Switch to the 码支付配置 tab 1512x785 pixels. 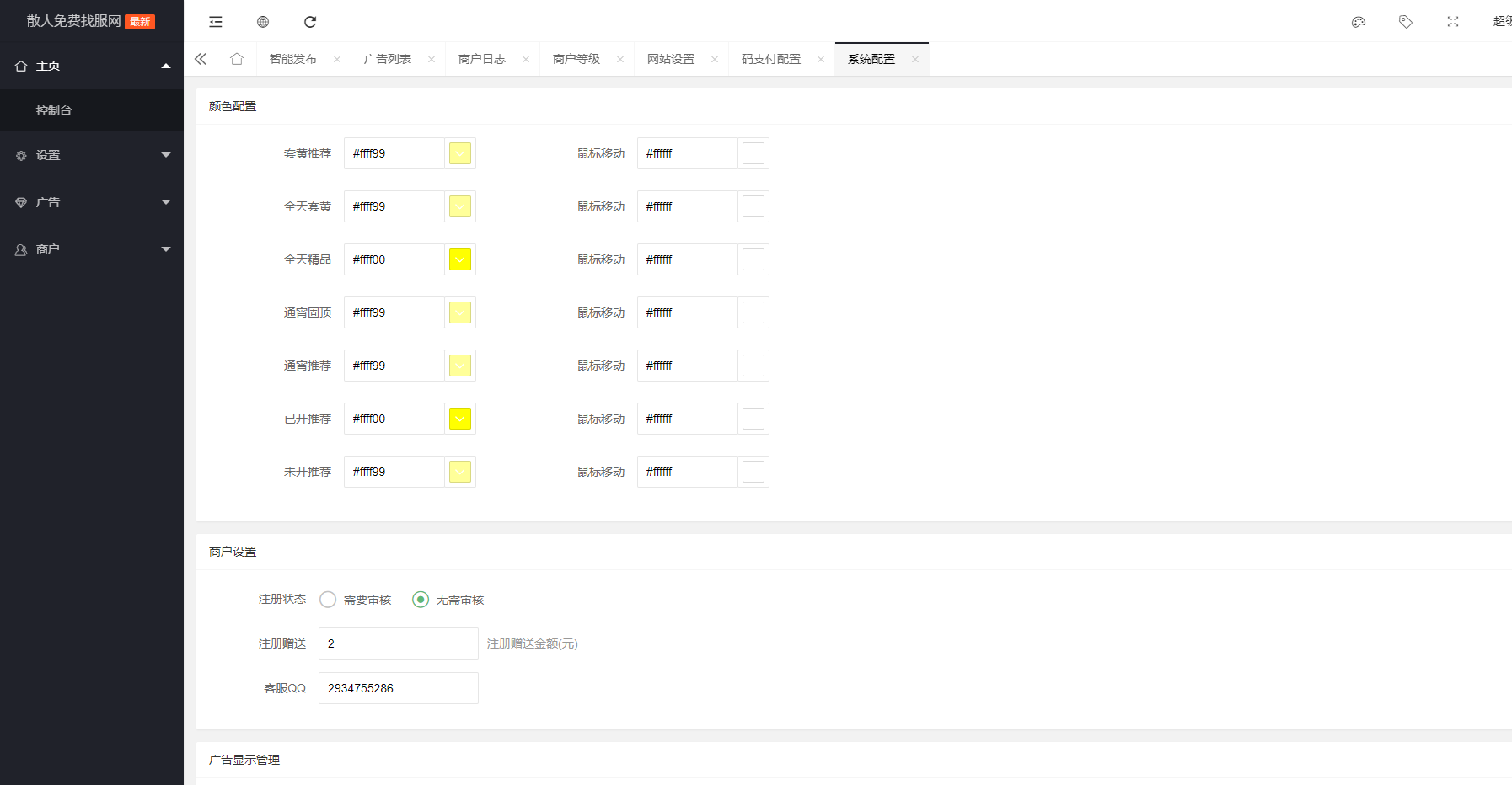pos(771,59)
